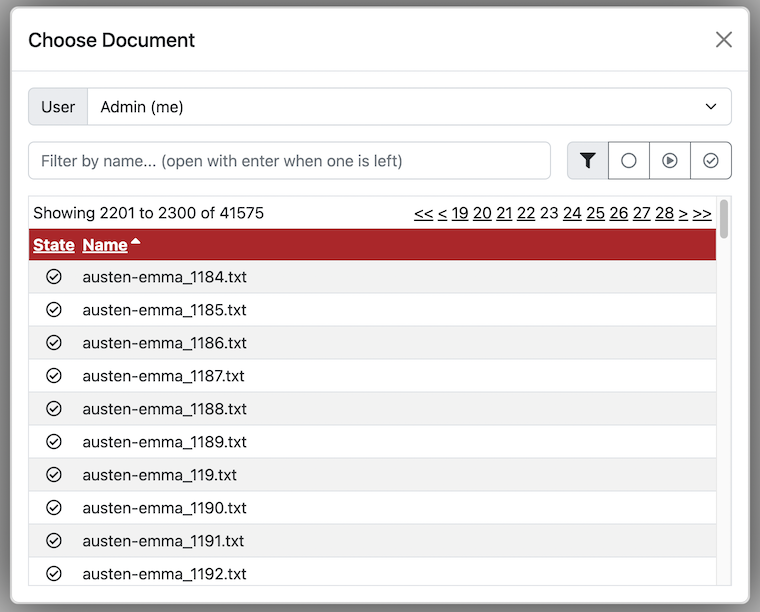Image resolution: width=760 pixels, height=612 pixels.
Task: Select austen-emma_119.txt from the list
Action: 159,475
